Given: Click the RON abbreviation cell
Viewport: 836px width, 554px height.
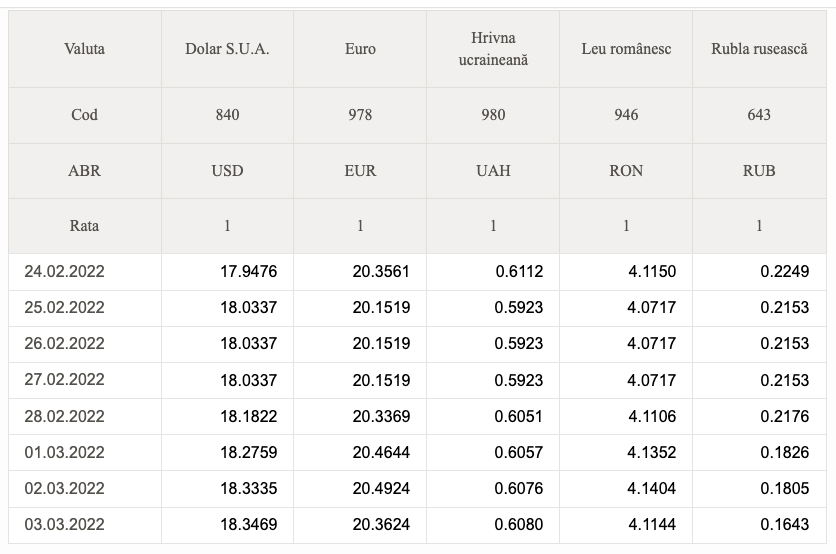Looking at the screenshot, I should [626, 170].
